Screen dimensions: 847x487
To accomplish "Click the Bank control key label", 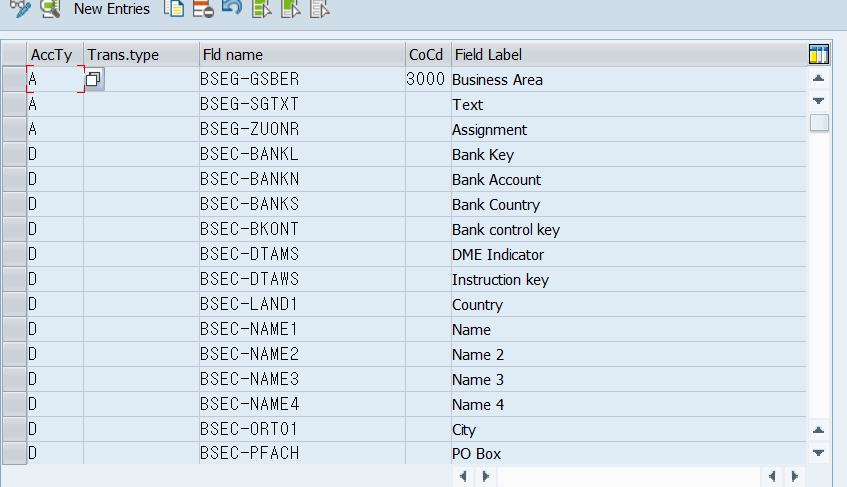I will (x=629, y=229).
